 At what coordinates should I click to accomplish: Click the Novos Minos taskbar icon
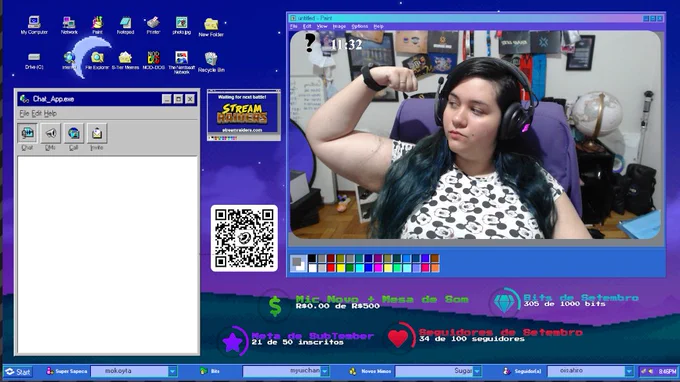pyautogui.click(x=353, y=371)
